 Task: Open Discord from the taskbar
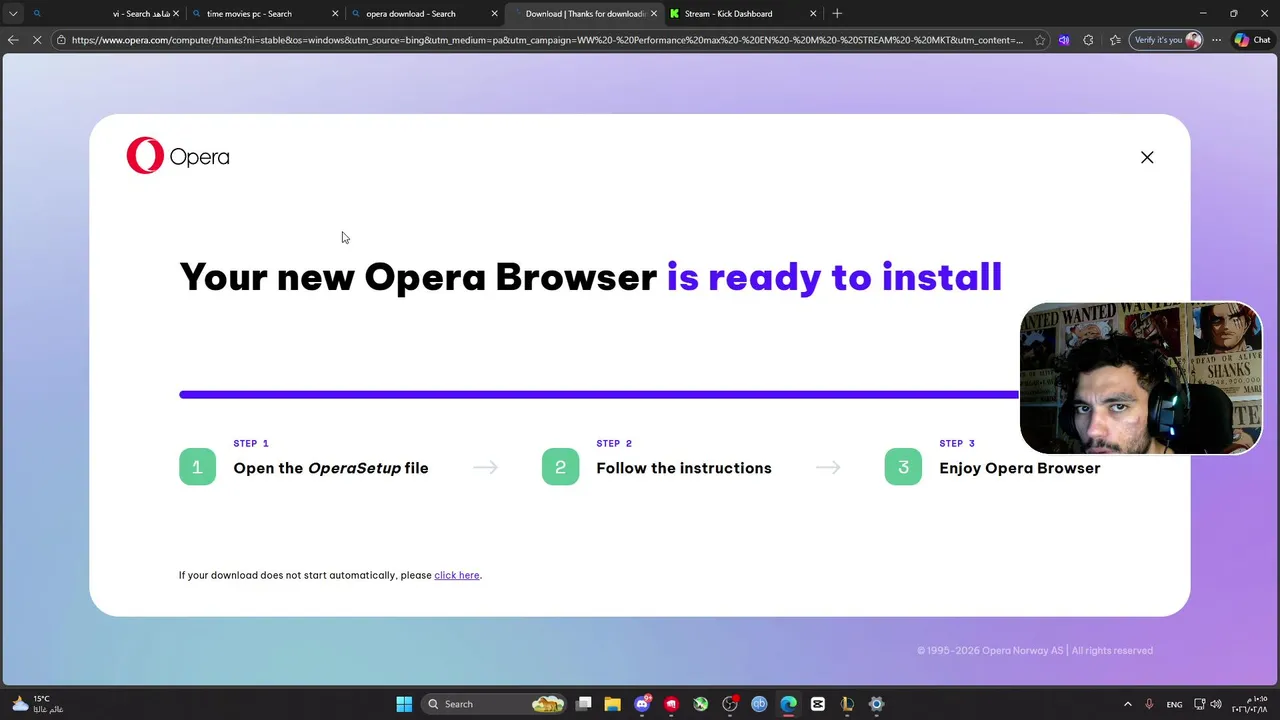point(642,704)
